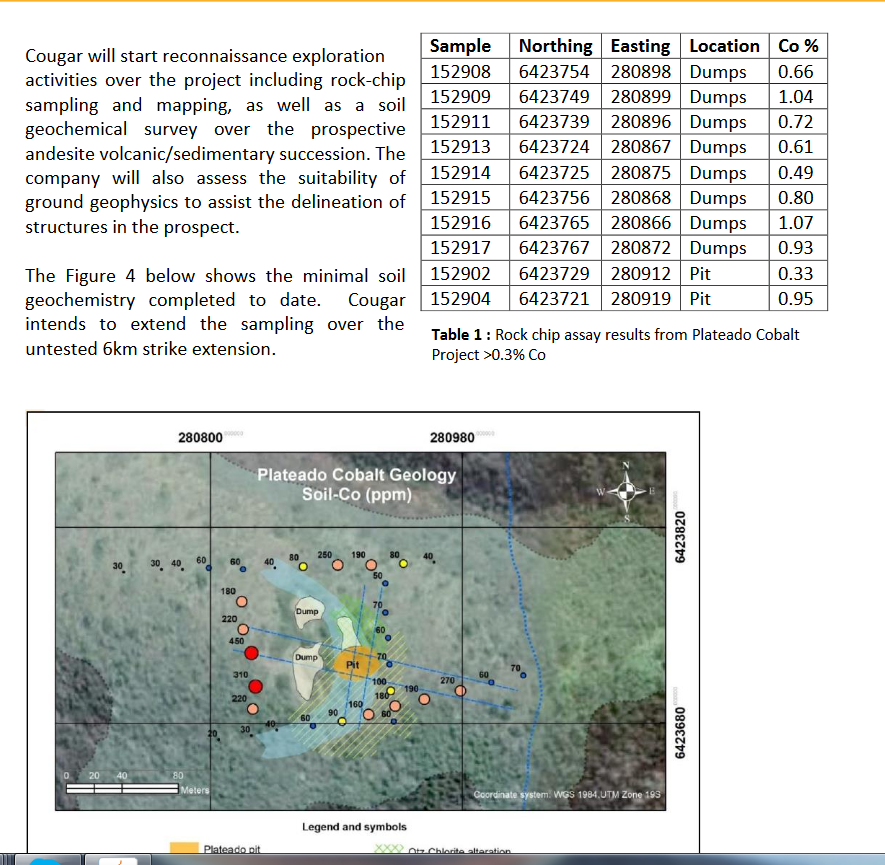Click Easting value 280912
The height and width of the screenshot is (865, 885).
pyautogui.click(x=641, y=273)
